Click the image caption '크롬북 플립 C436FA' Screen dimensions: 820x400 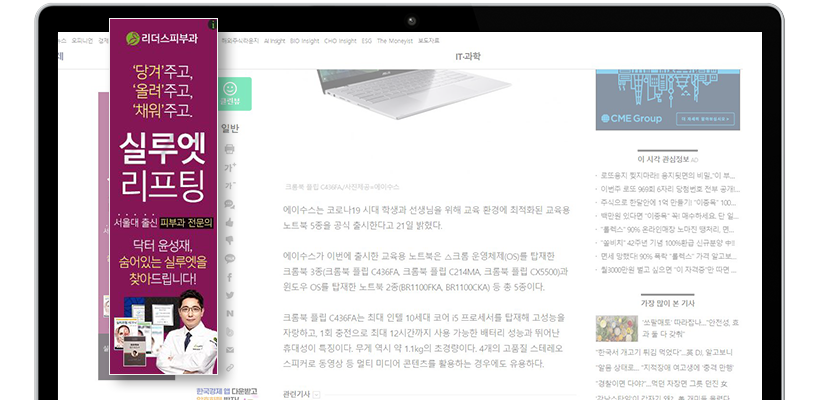point(342,187)
